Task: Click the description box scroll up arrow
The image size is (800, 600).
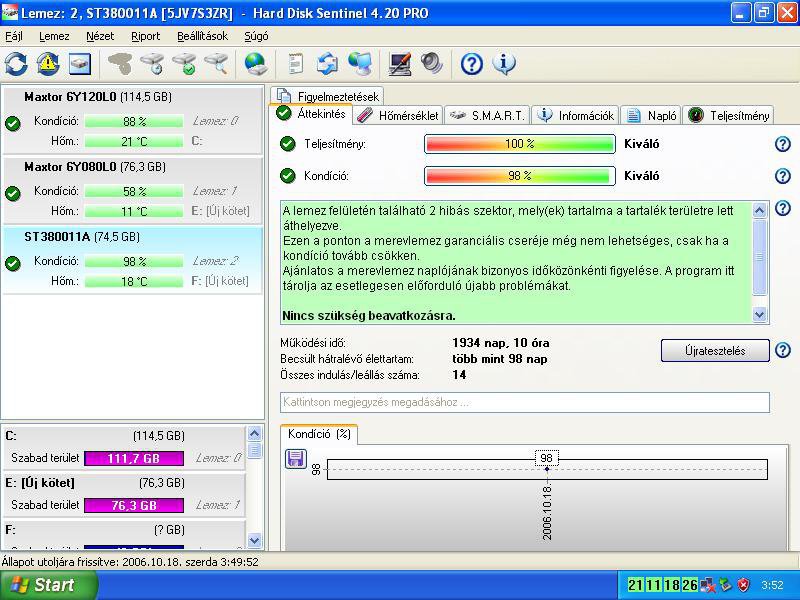Action: click(x=759, y=210)
